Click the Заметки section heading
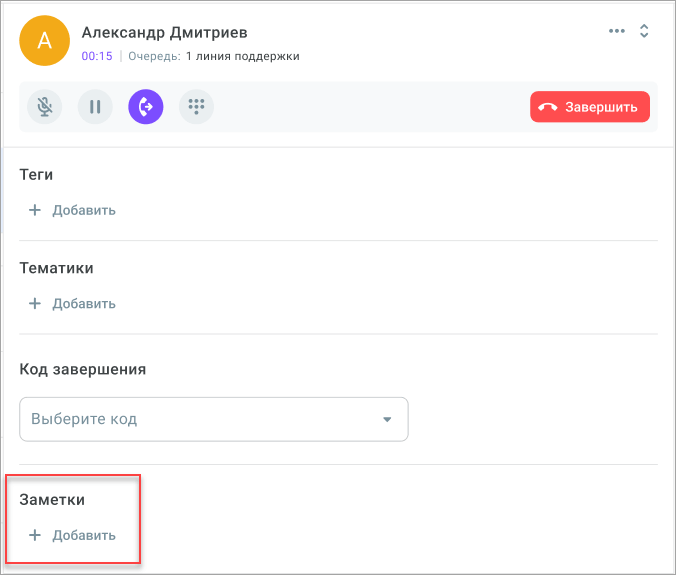Viewport: 676px width, 575px height. coord(52,500)
